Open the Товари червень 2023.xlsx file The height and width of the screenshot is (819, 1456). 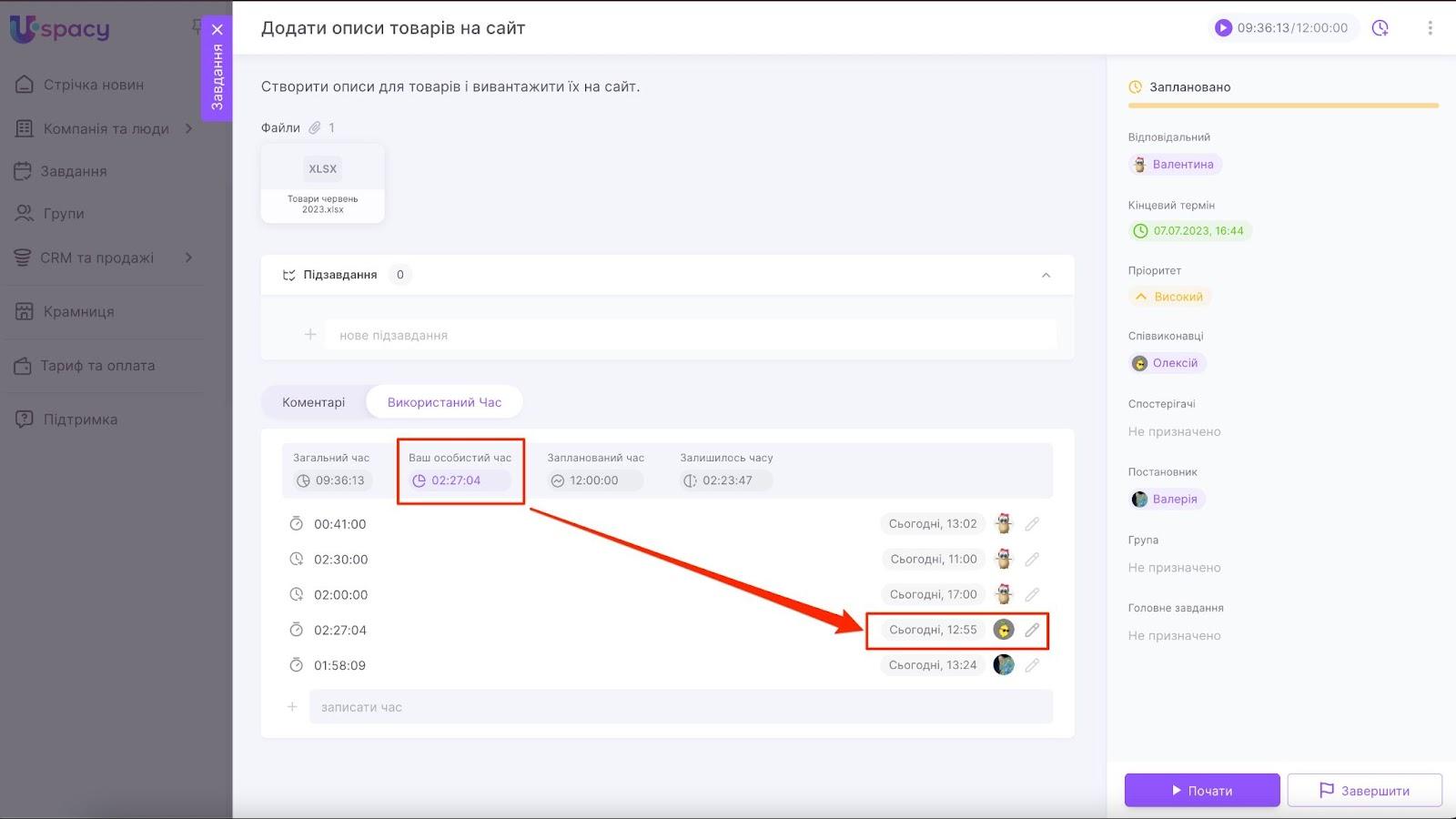click(x=322, y=183)
